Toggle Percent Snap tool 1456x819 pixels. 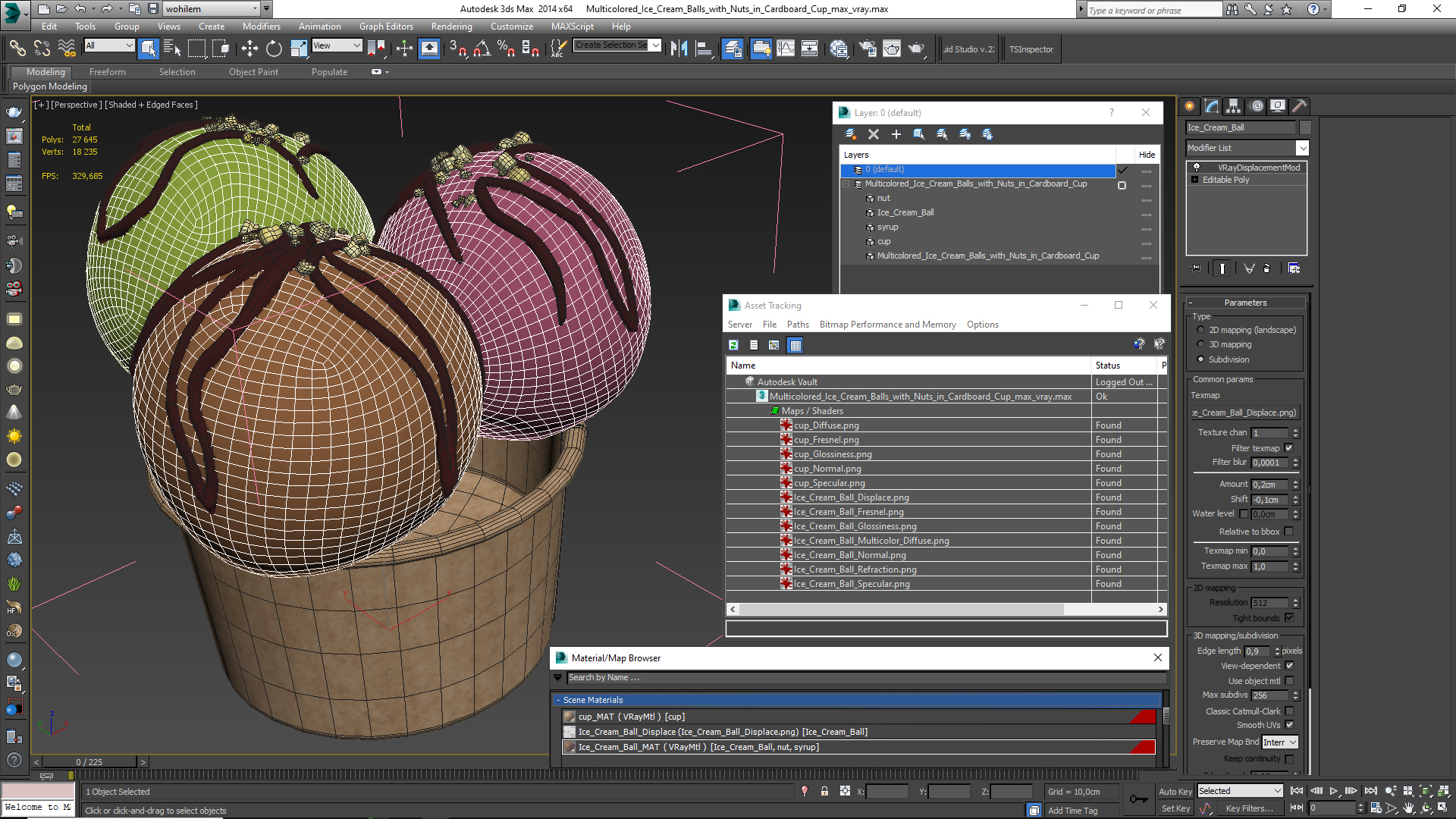click(506, 49)
